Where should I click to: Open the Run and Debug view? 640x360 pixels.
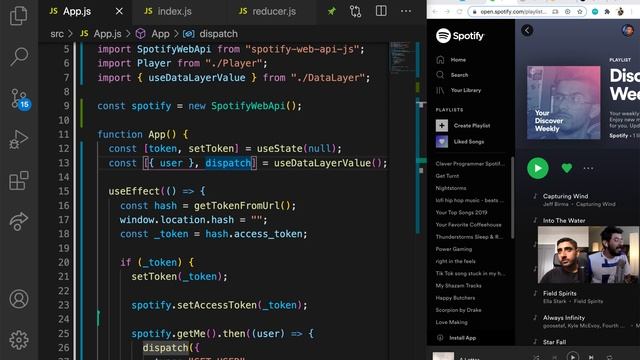[x=18, y=140]
